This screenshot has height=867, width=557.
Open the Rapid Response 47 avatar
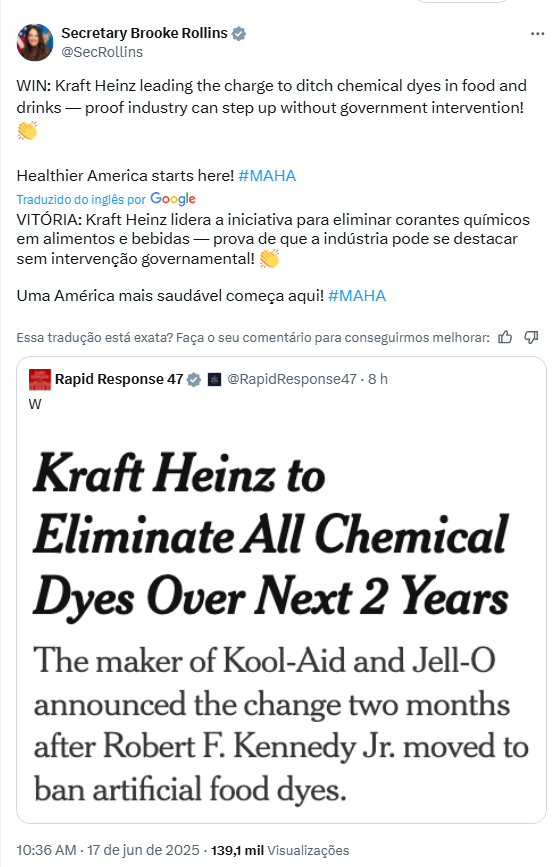[40, 379]
